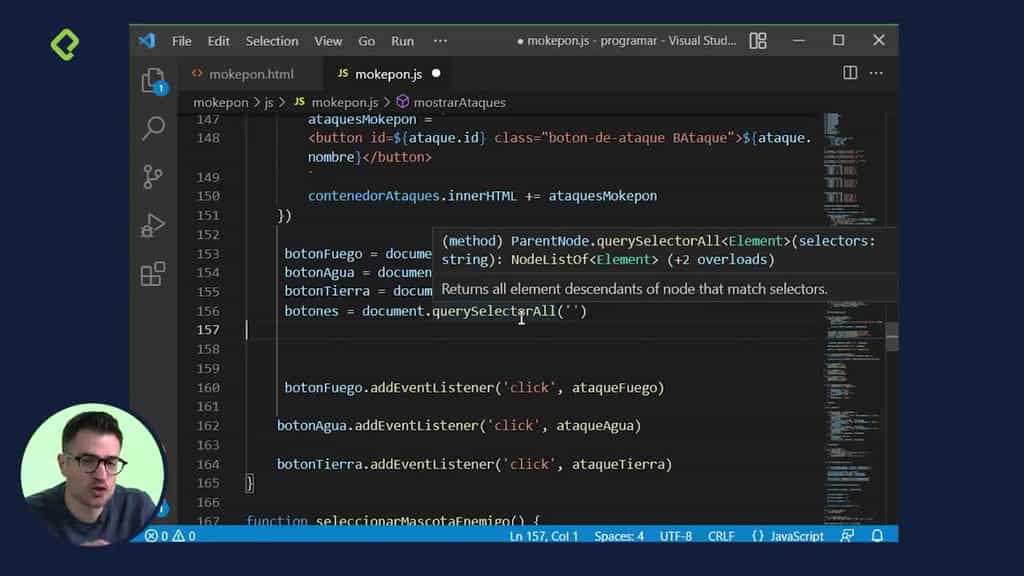Switch to the mokepon.html tab
Image resolution: width=1024 pixels, height=576 pixels.
click(249, 72)
